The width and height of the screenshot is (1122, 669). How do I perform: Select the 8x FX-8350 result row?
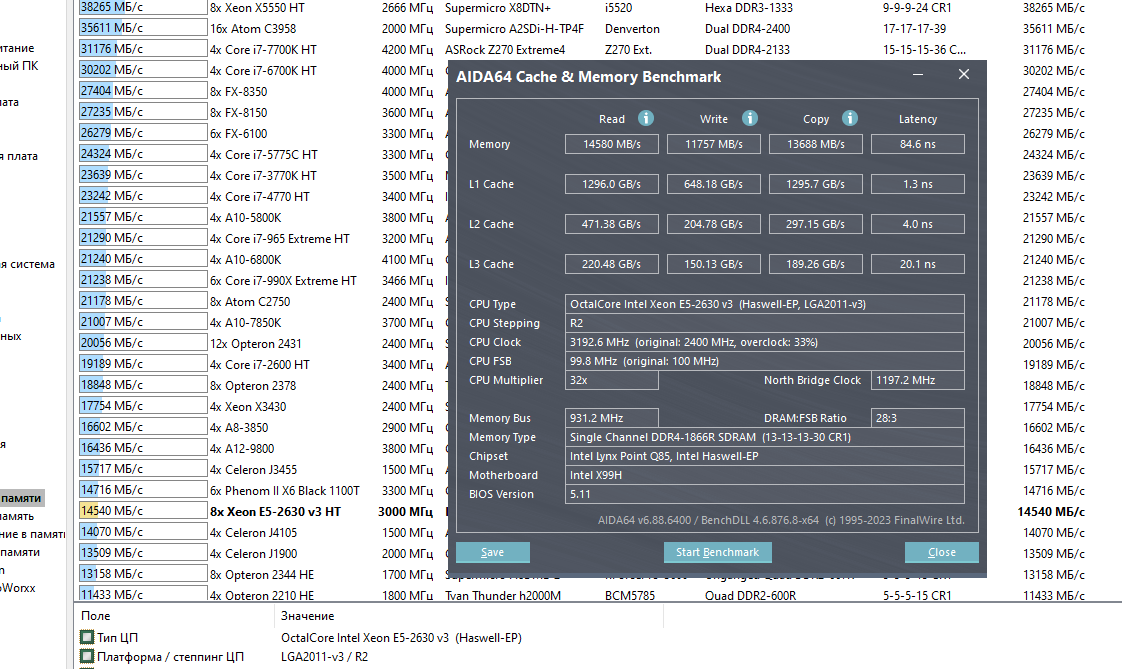[238, 92]
